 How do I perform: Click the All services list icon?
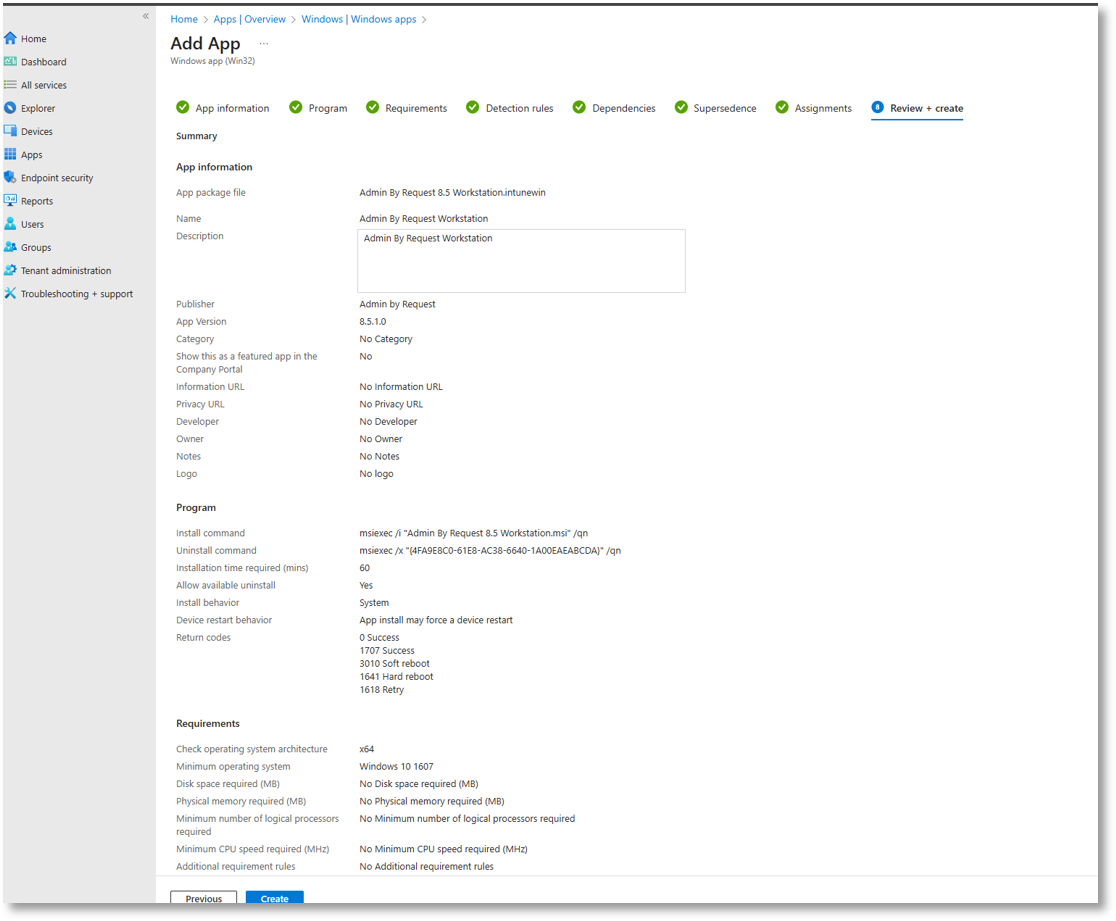point(10,85)
